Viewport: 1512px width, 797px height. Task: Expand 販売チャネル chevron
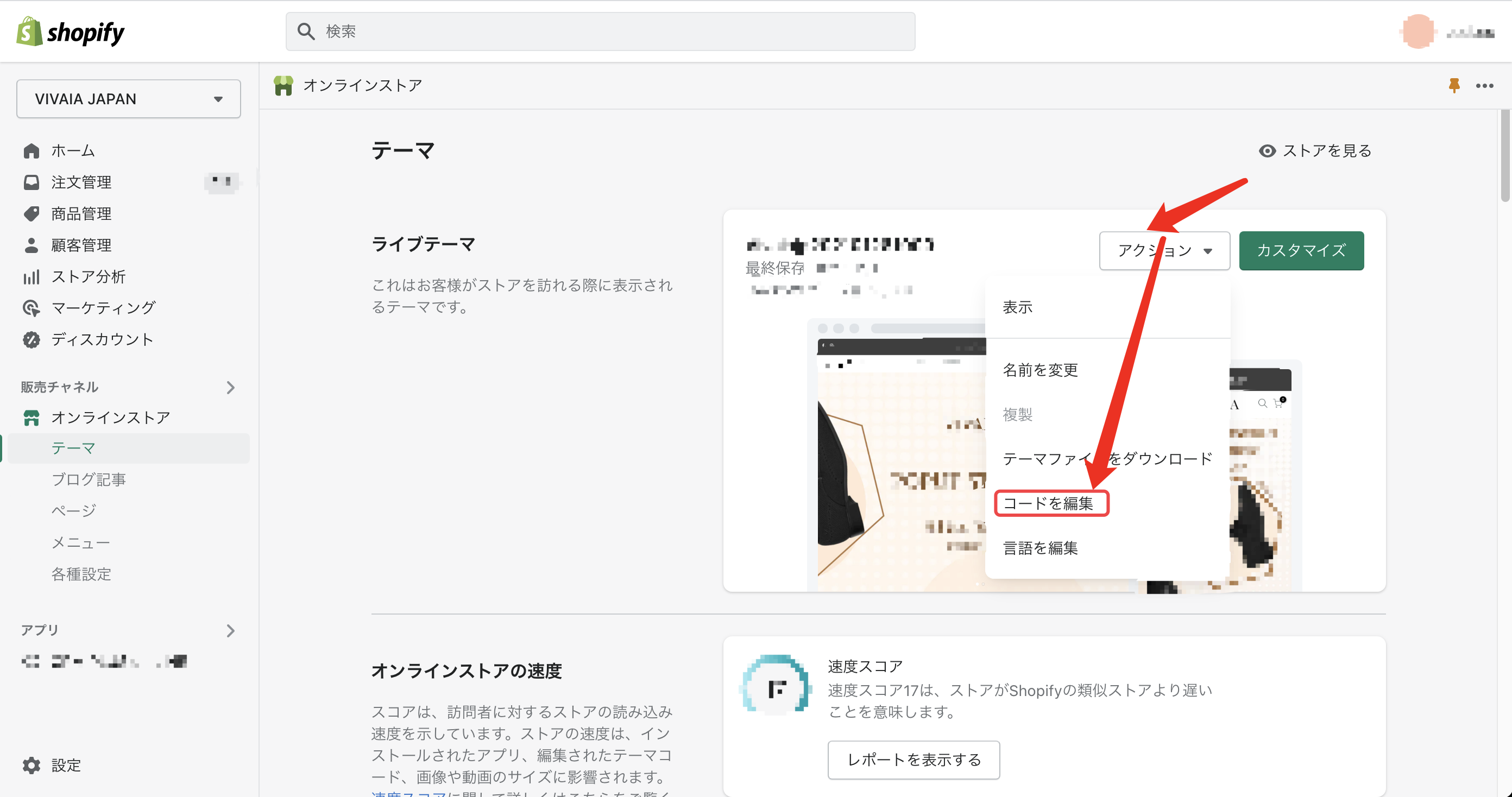[x=231, y=387]
